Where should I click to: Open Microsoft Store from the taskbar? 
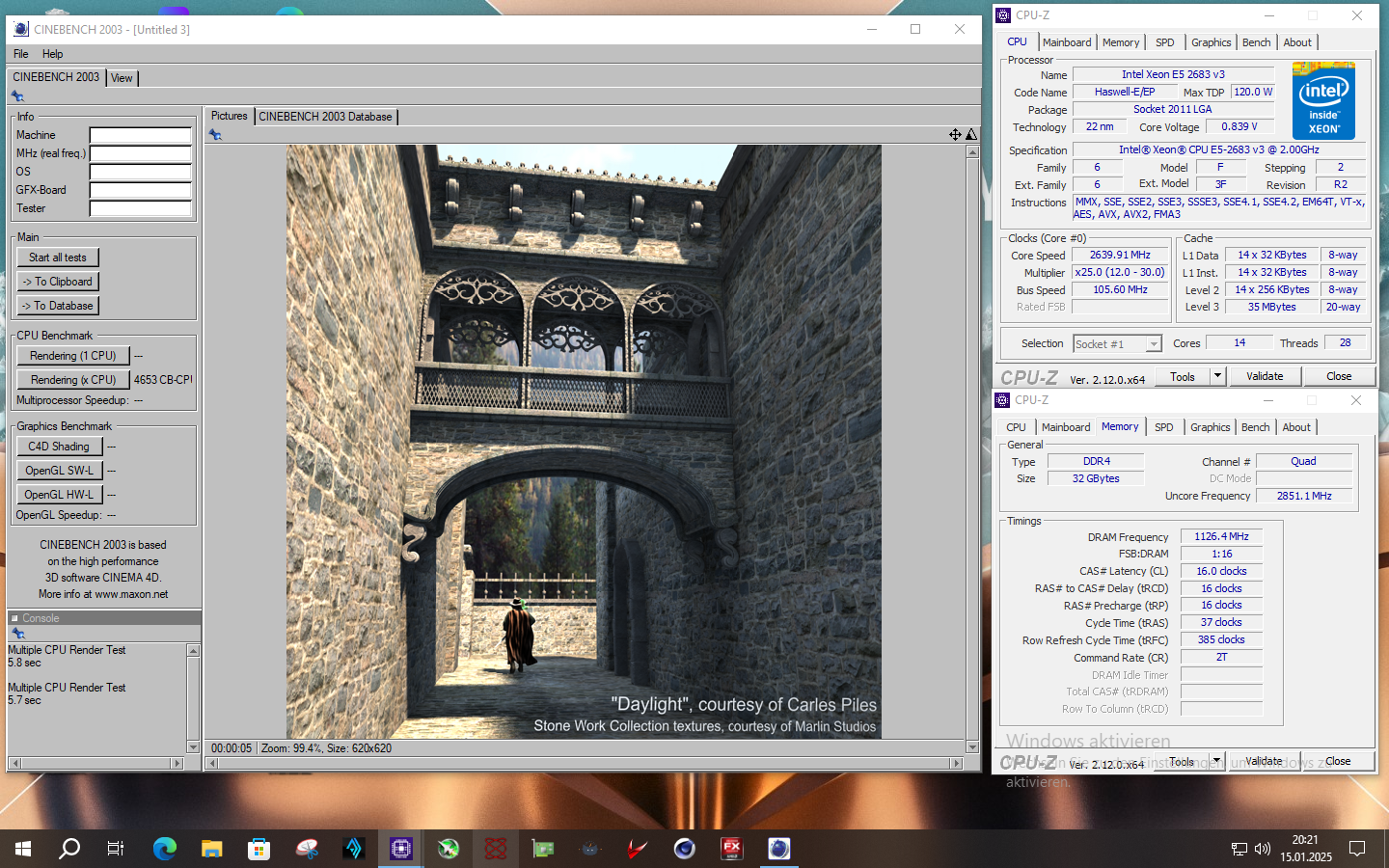pos(259,849)
